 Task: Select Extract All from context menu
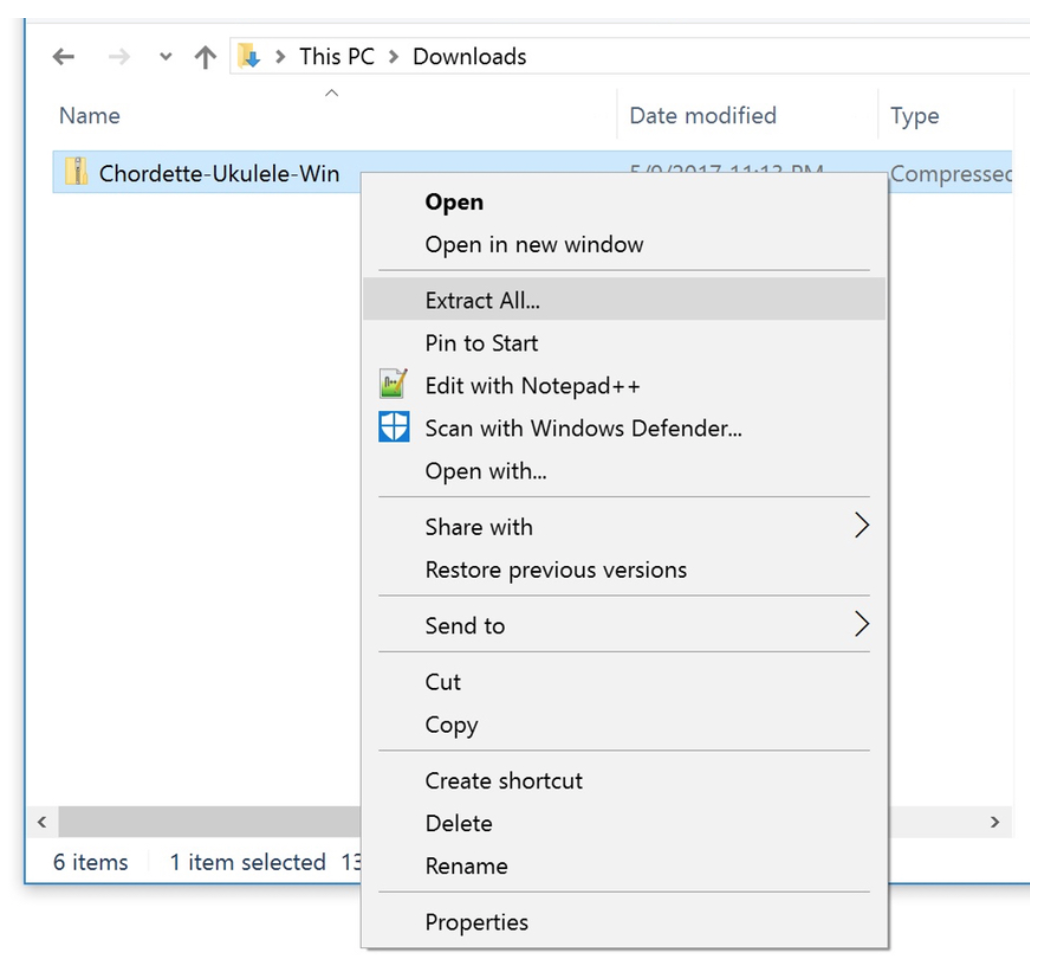(x=482, y=300)
